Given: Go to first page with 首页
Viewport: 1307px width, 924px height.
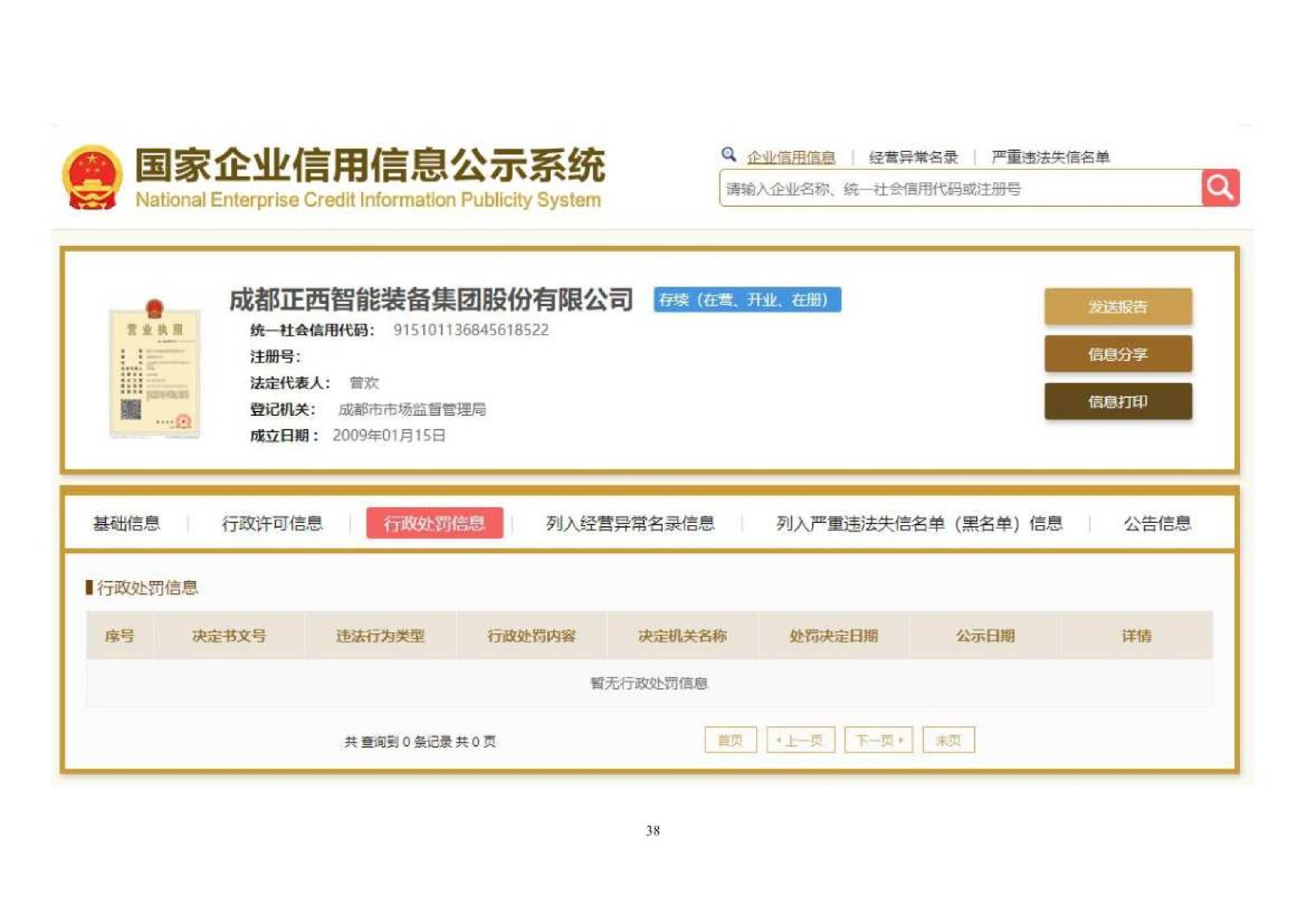Looking at the screenshot, I should (730, 740).
